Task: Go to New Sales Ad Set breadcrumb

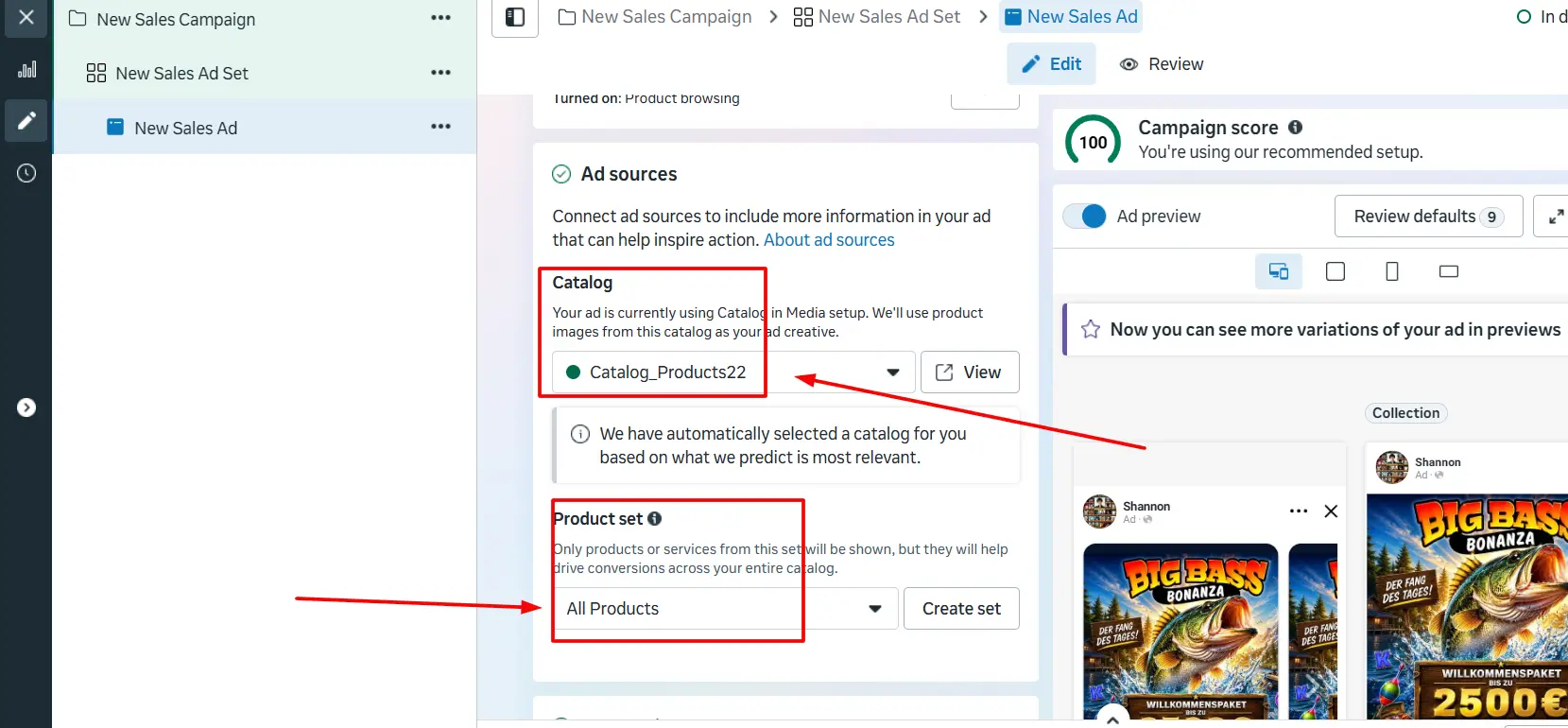Action: [x=876, y=17]
